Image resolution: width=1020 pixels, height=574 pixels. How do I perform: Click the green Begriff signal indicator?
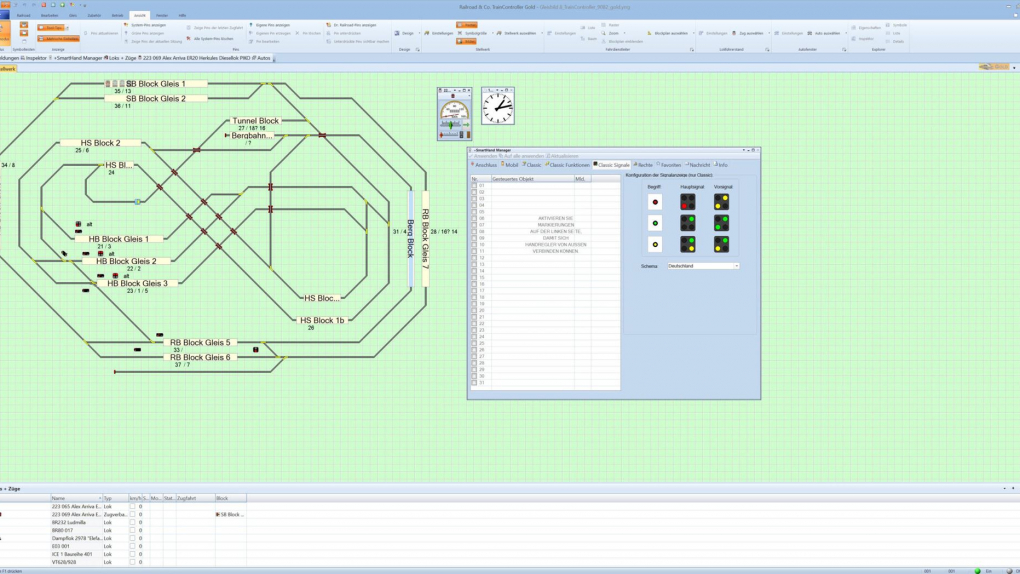(655, 223)
